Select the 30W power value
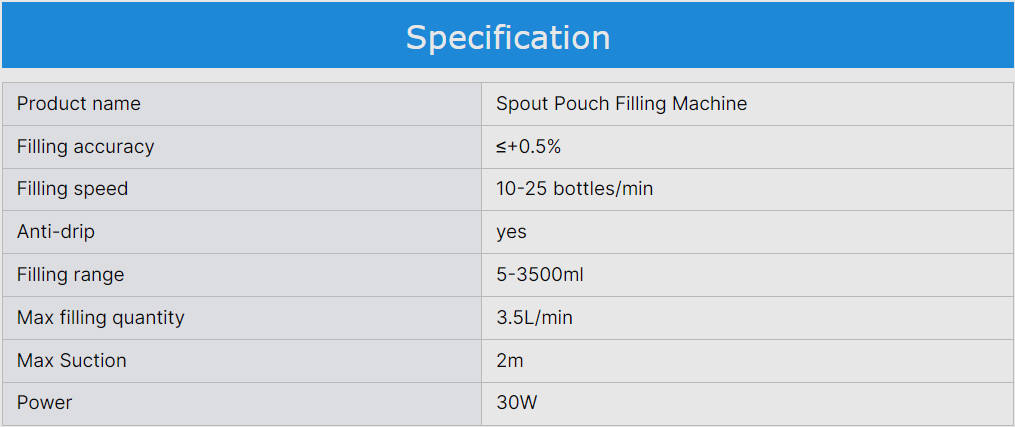 pos(516,403)
